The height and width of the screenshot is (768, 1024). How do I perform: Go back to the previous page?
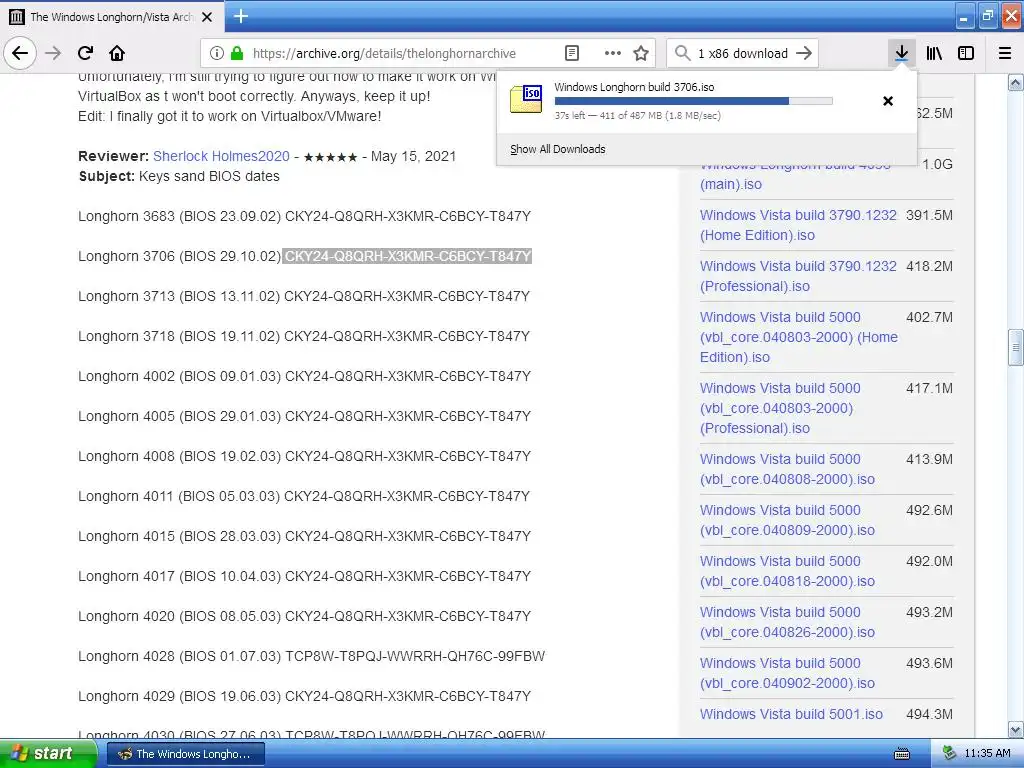20,53
